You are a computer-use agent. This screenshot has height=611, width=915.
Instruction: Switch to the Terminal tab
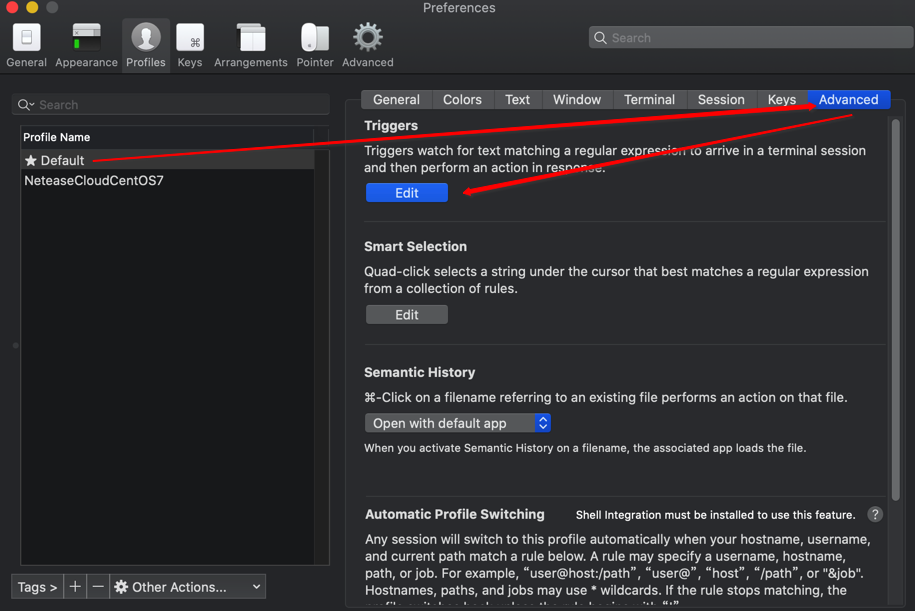649,100
